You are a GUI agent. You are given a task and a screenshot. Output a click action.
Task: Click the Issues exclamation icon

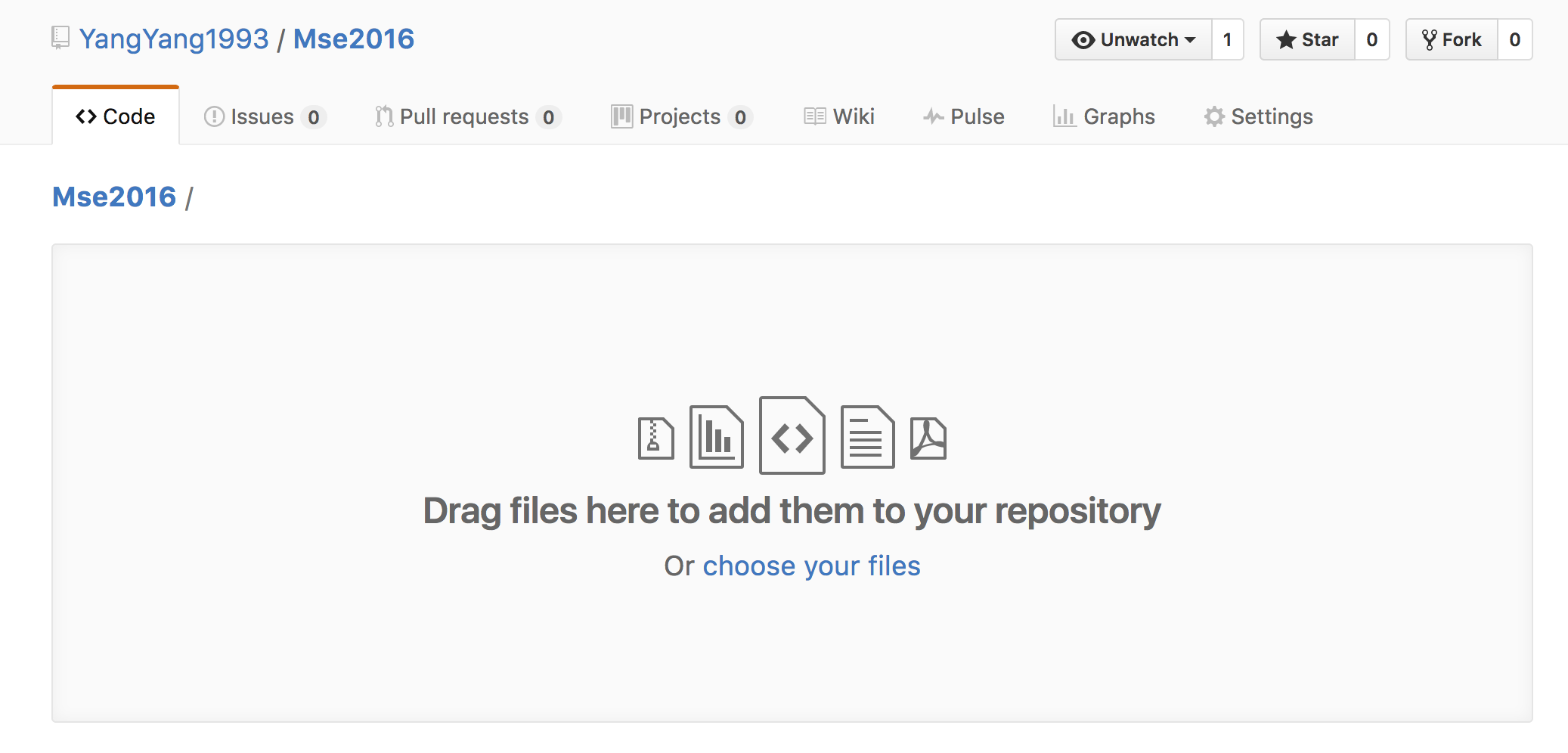pos(214,116)
